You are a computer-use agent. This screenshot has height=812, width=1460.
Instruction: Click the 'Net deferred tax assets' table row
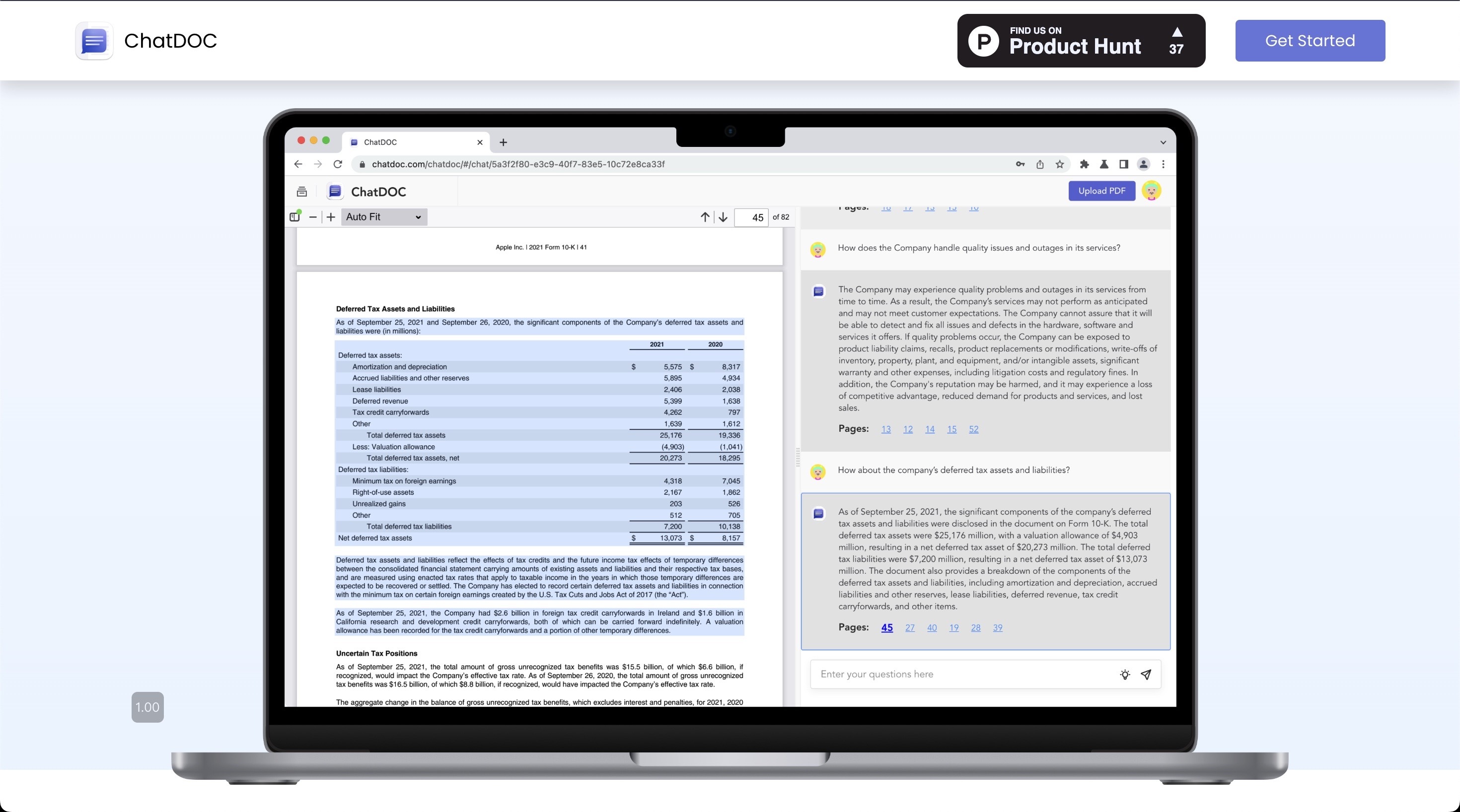coord(539,539)
